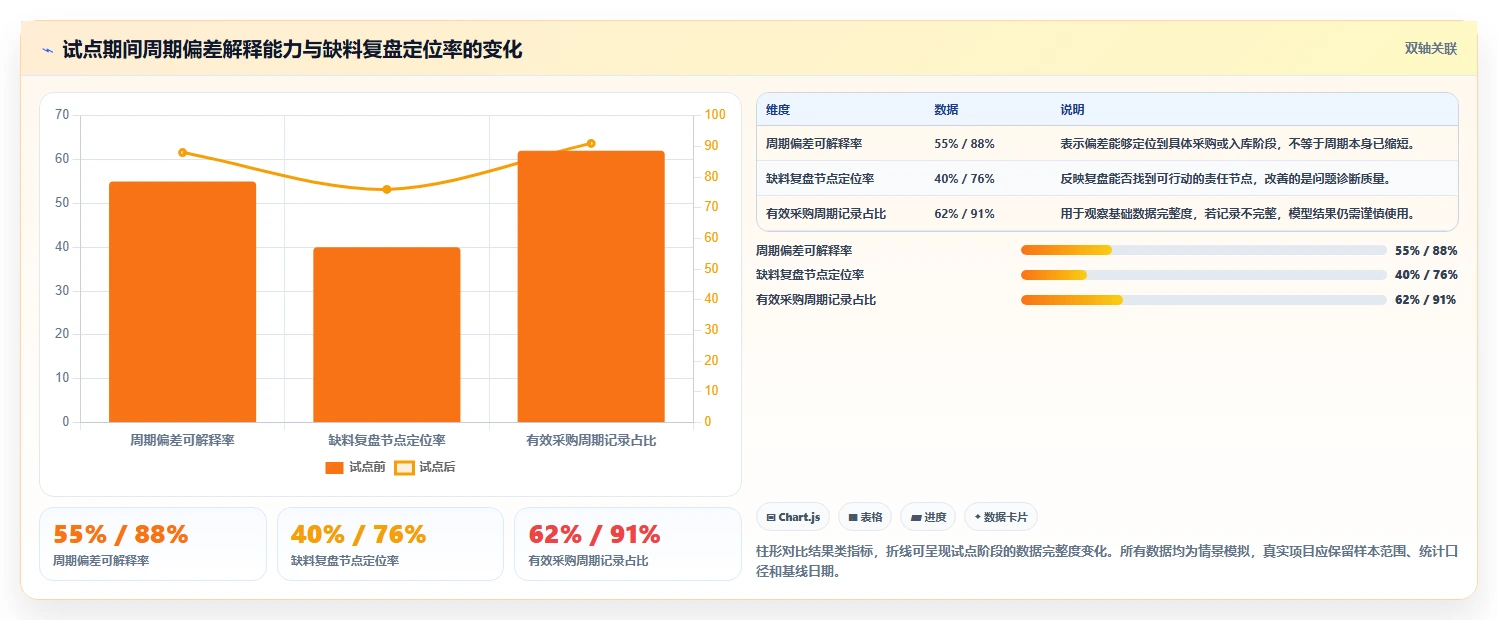Click the footnote paragraph starting 柱形对比结果类指标
Viewport: 1498px width, 620px height.
[x=1106, y=561]
